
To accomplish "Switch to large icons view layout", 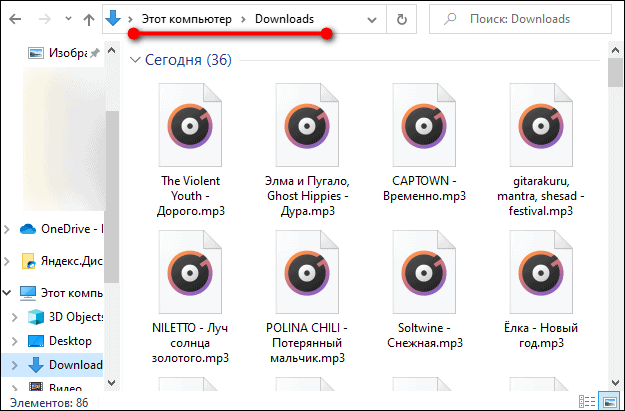I will [x=610, y=402].
